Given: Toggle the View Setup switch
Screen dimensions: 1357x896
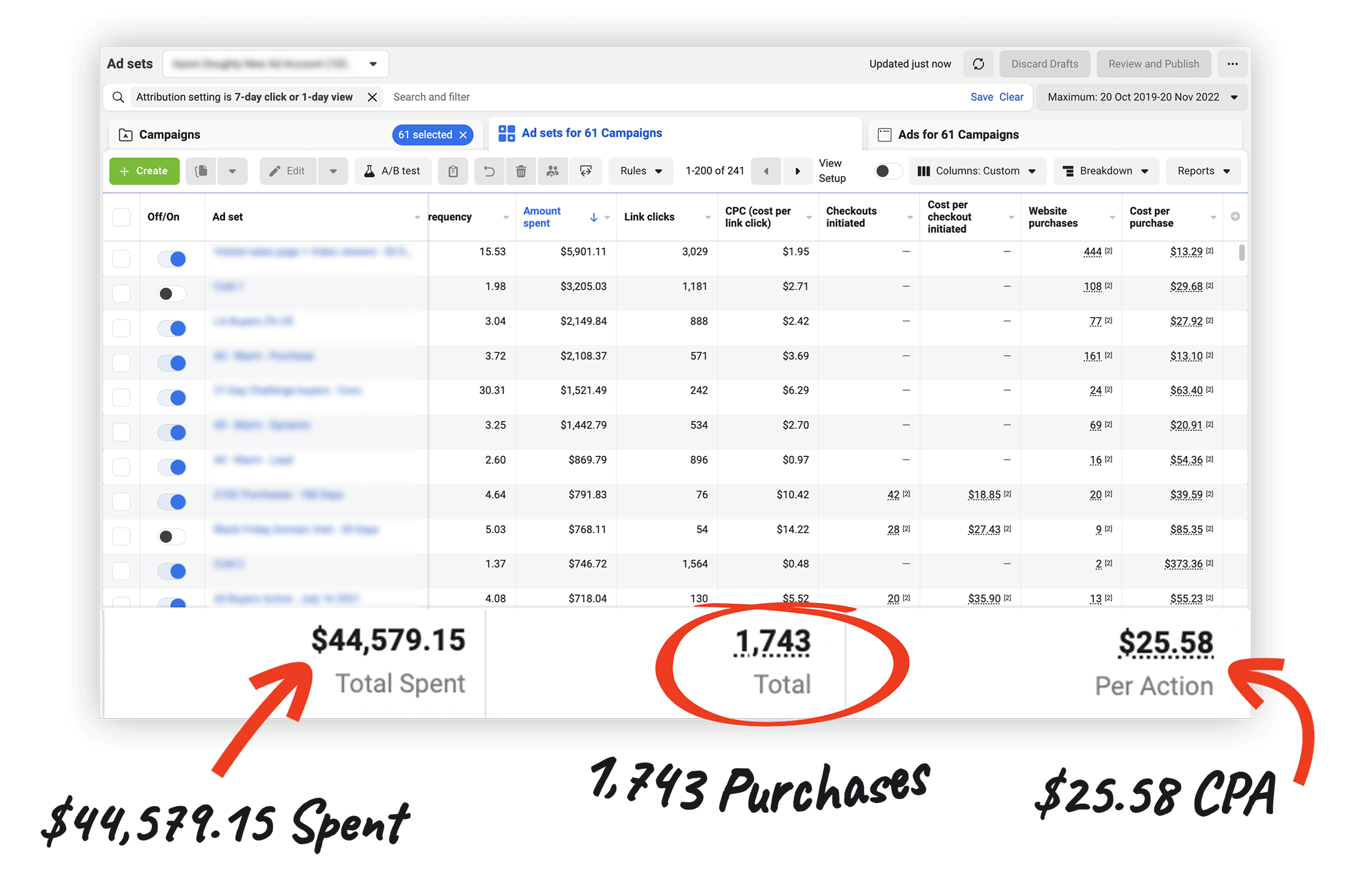Looking at the screenshot, I should pyautogui.click(x=887, y=171).
